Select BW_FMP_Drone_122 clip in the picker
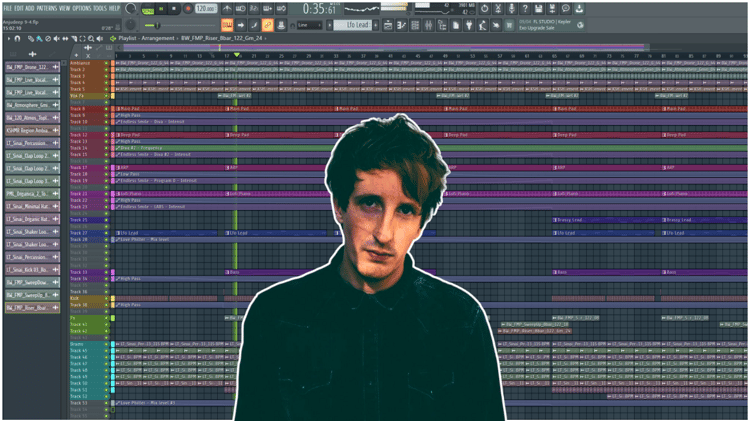Screen dimensions: 750x421 (x=32, y=67)
